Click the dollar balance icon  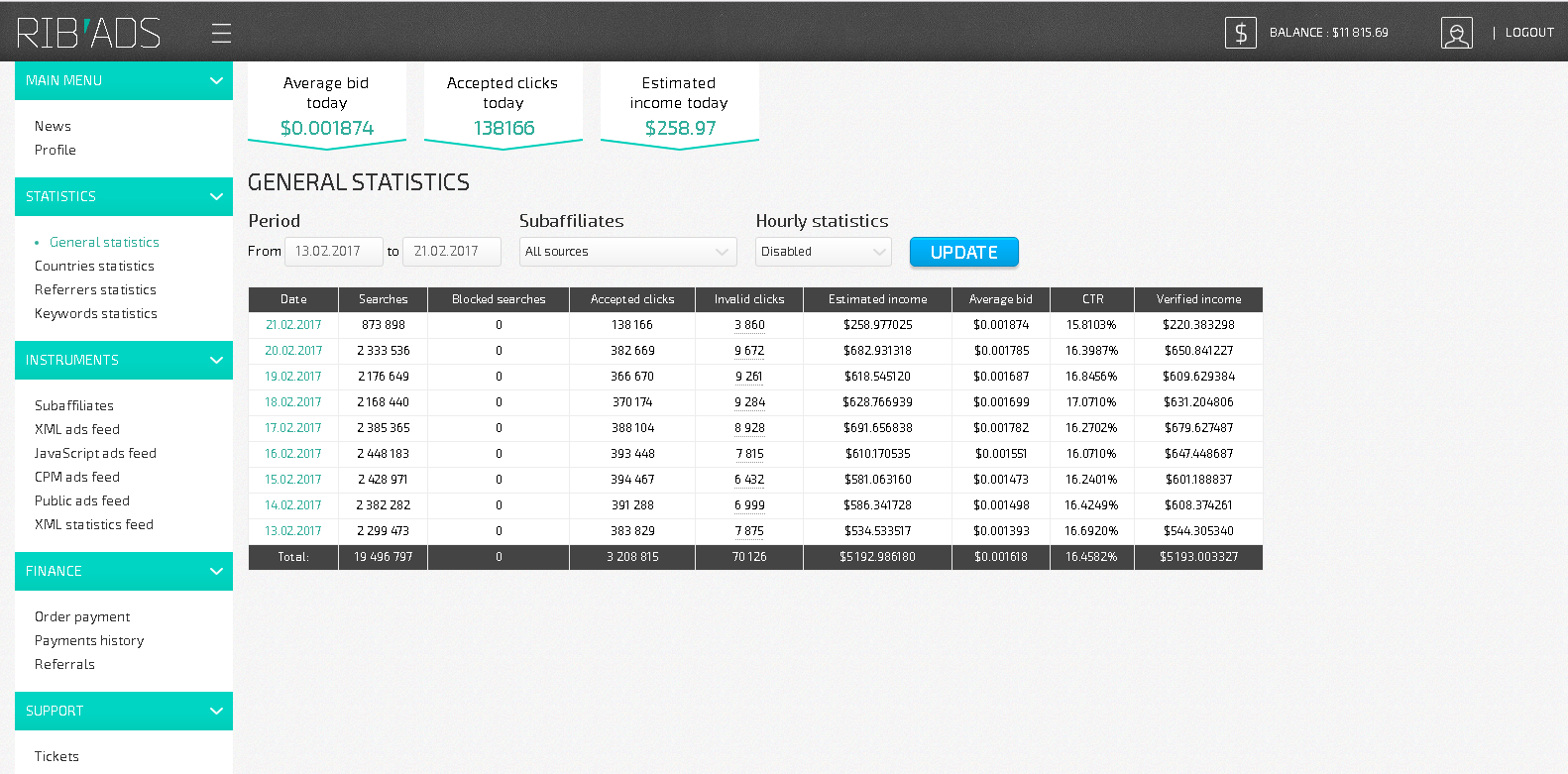(x=1240, y=33)
